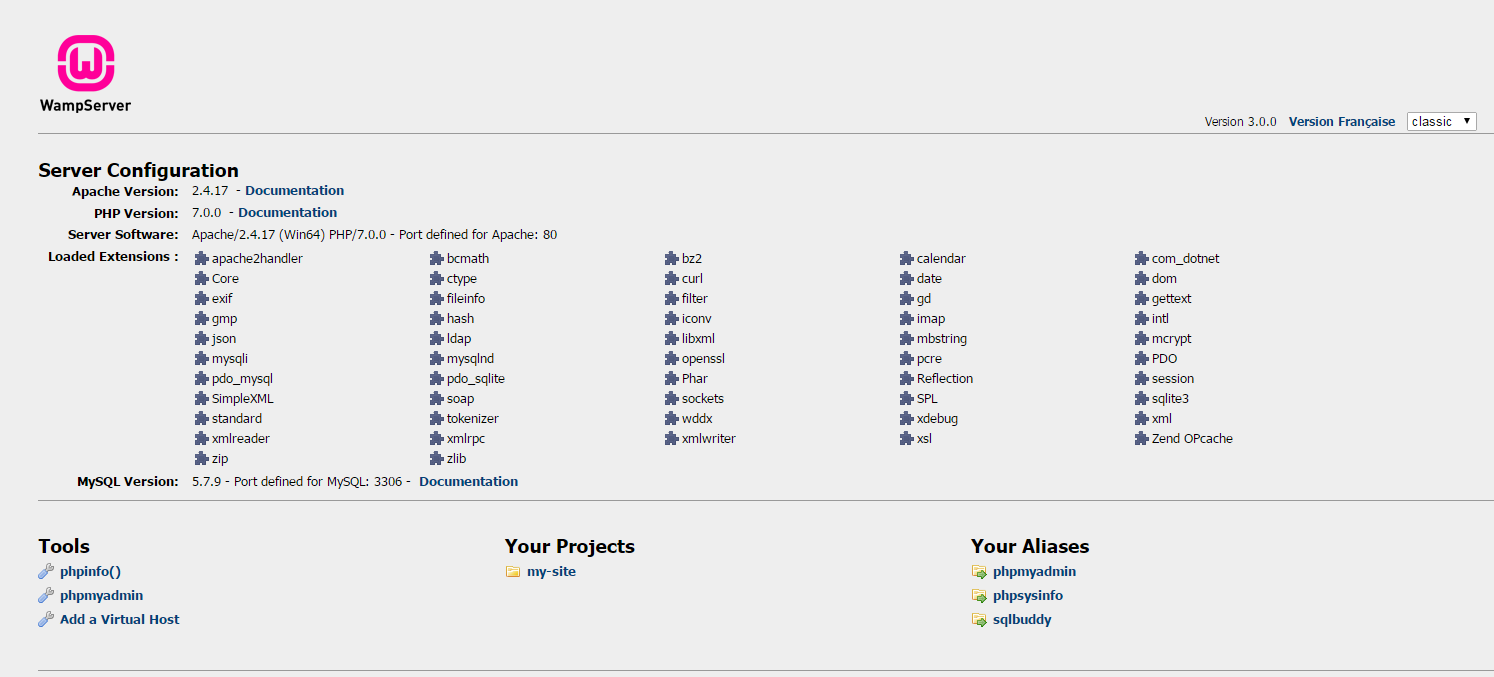Click the puzzle icon beside com_dotnet
The width and height of the screenshot is (1494, 677).
(x=1142, y=258)
